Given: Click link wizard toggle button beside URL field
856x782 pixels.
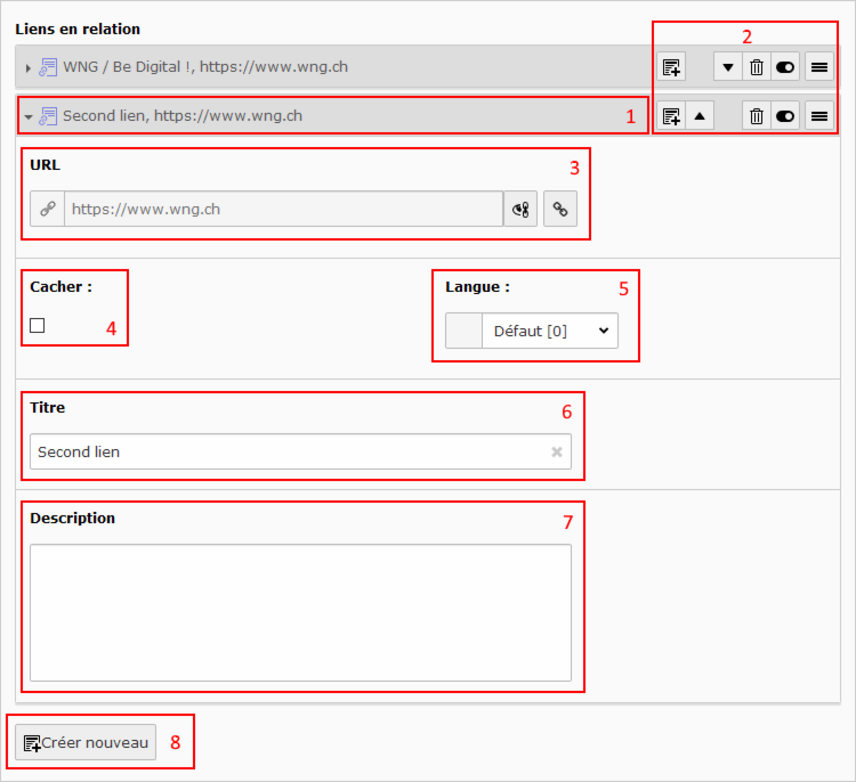Looking at the screenshot, I should pyautogui.click(x=520, y=210).
